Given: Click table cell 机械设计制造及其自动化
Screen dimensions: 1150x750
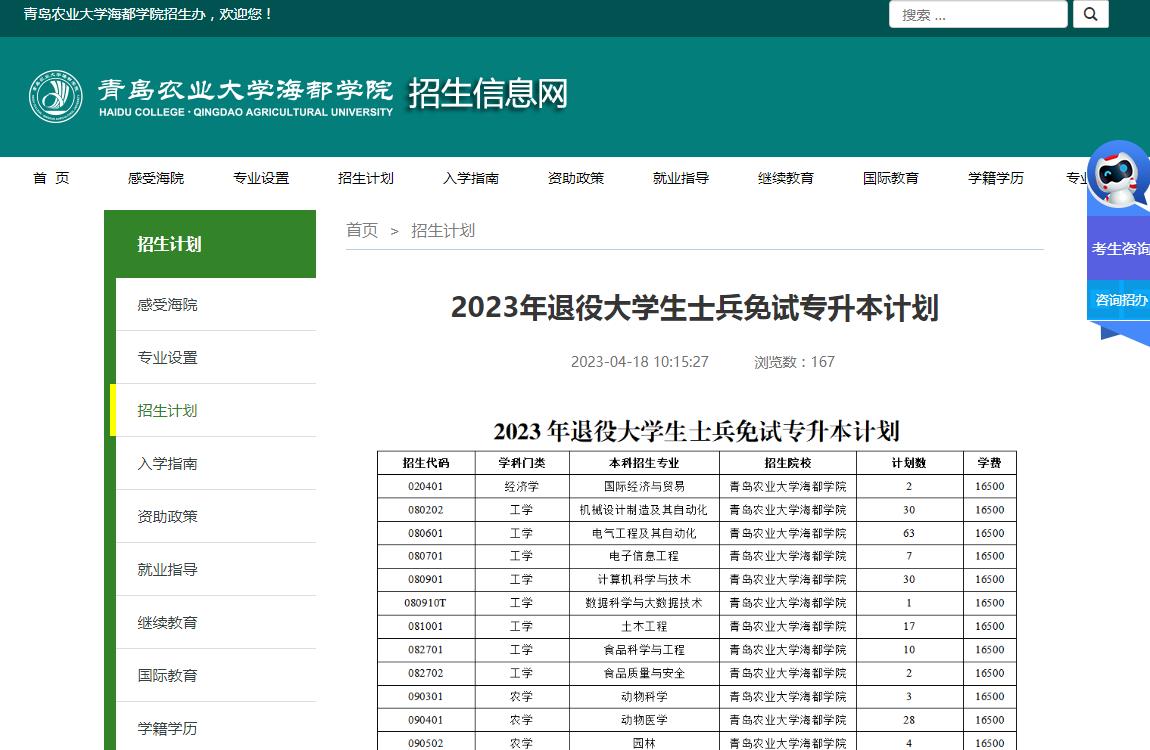Looking at the screenshot, I should click(x=644, y=510).
